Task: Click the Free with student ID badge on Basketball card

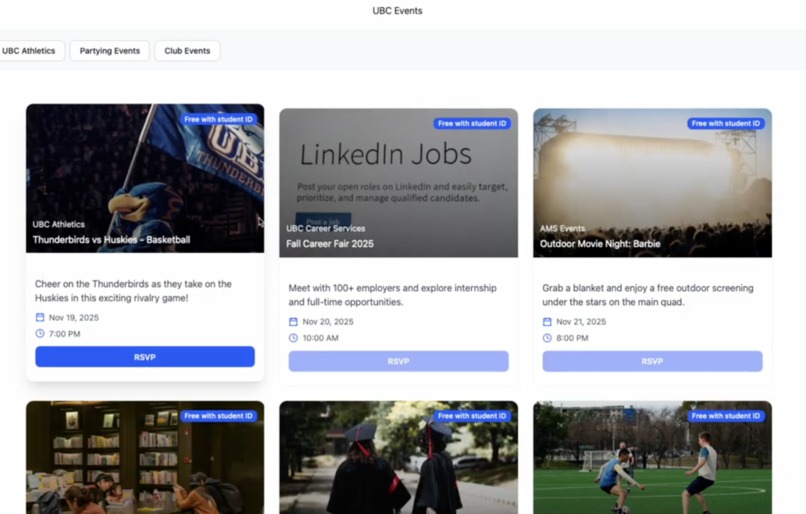Action: tap(218, 119)
